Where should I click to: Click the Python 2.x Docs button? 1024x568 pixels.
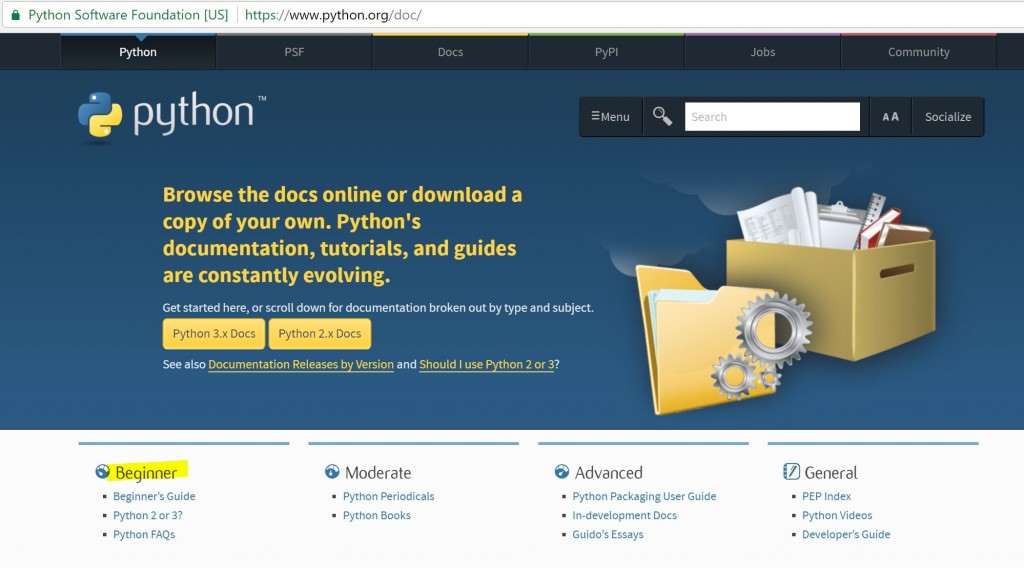pos(319,334)
